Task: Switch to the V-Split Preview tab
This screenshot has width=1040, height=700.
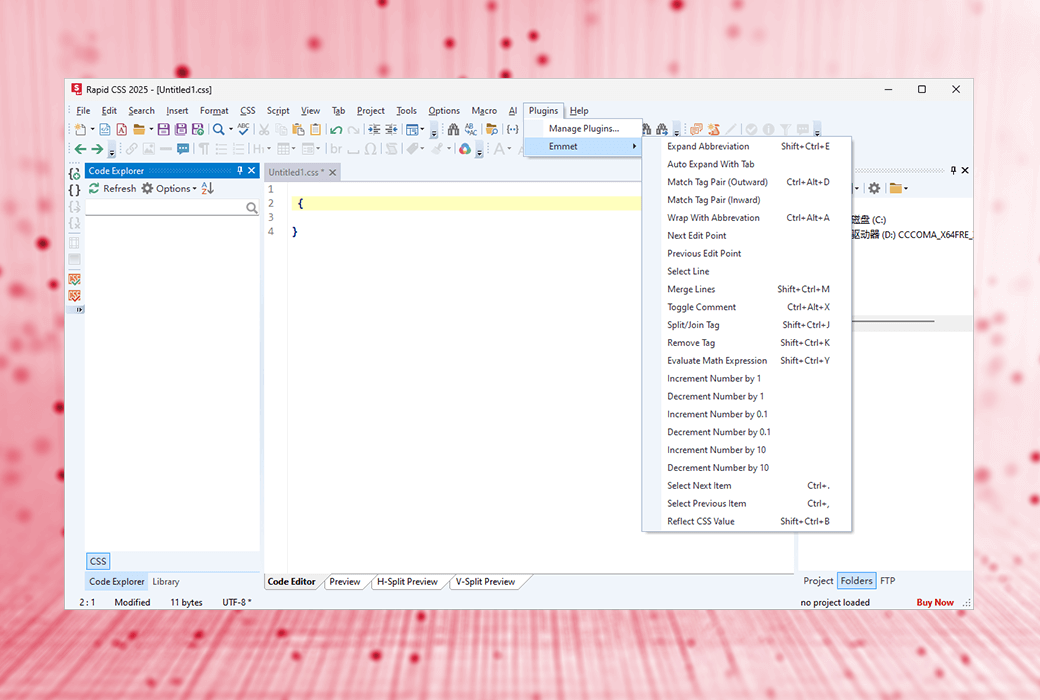Action: [x=486, y=582]
